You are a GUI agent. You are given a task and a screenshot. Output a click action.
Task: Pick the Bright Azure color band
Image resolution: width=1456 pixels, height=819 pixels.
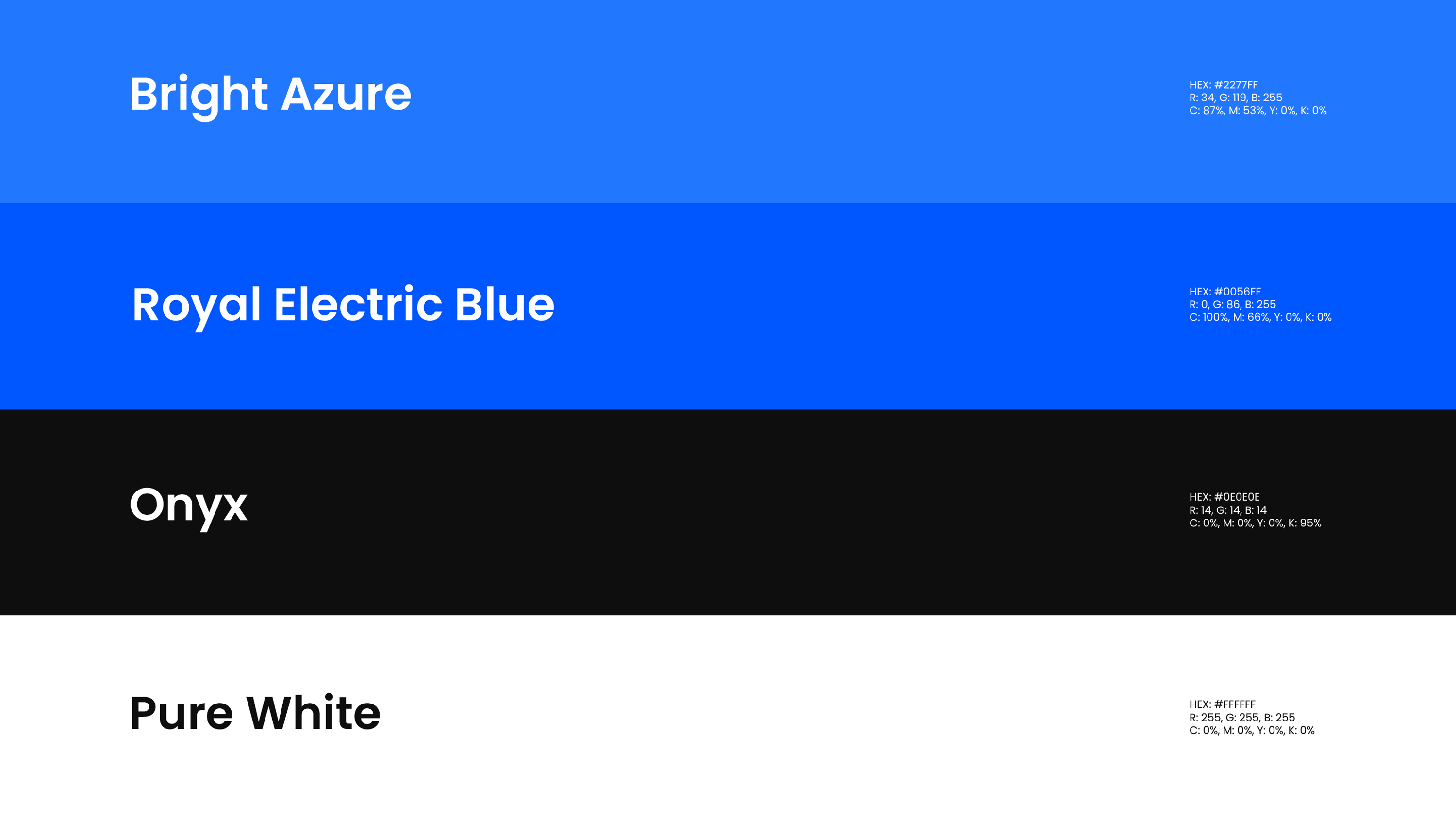pyautogui.click(x=728, y=102)
